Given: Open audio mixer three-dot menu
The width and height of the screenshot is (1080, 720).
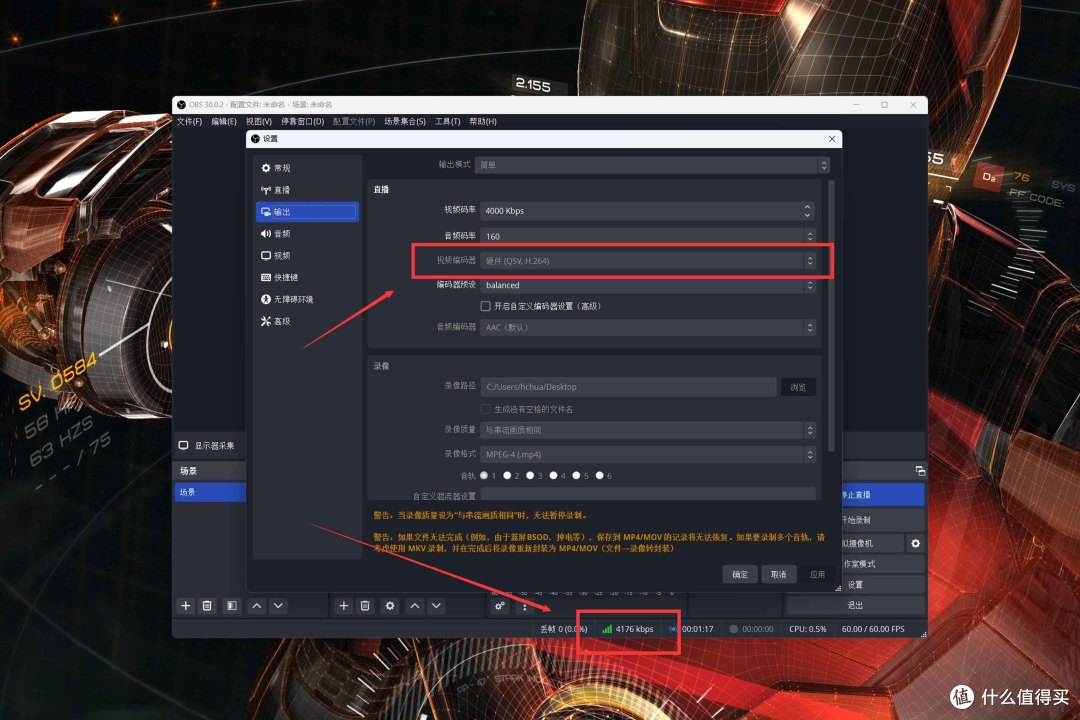Looking at the screenshot, I should [525, 606].
